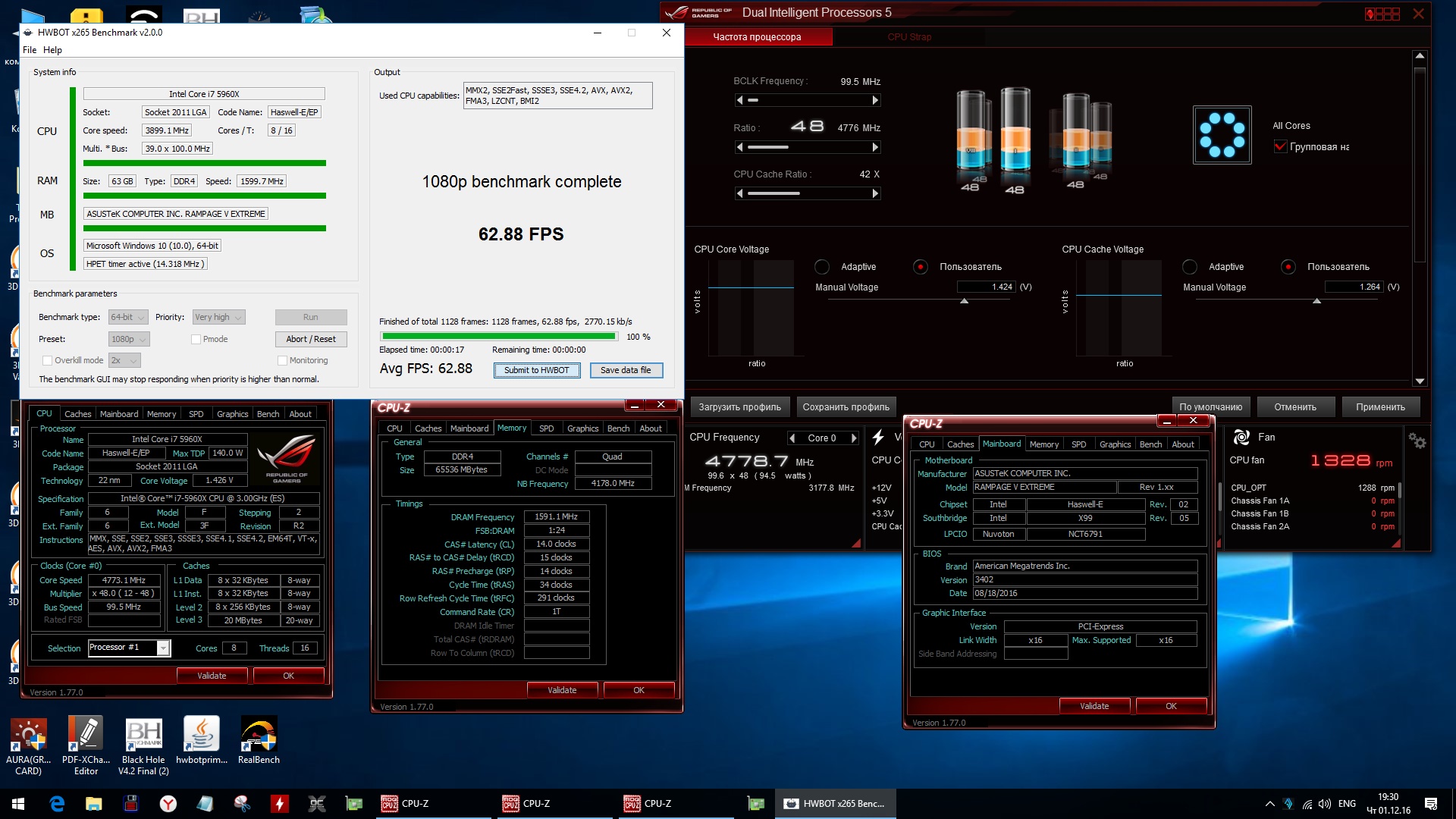Click the lightning voltage icon in Dual Intelligent Processors
Image resolution: width=1456 pixels, height=819 pixels.
tap(878, 438)
